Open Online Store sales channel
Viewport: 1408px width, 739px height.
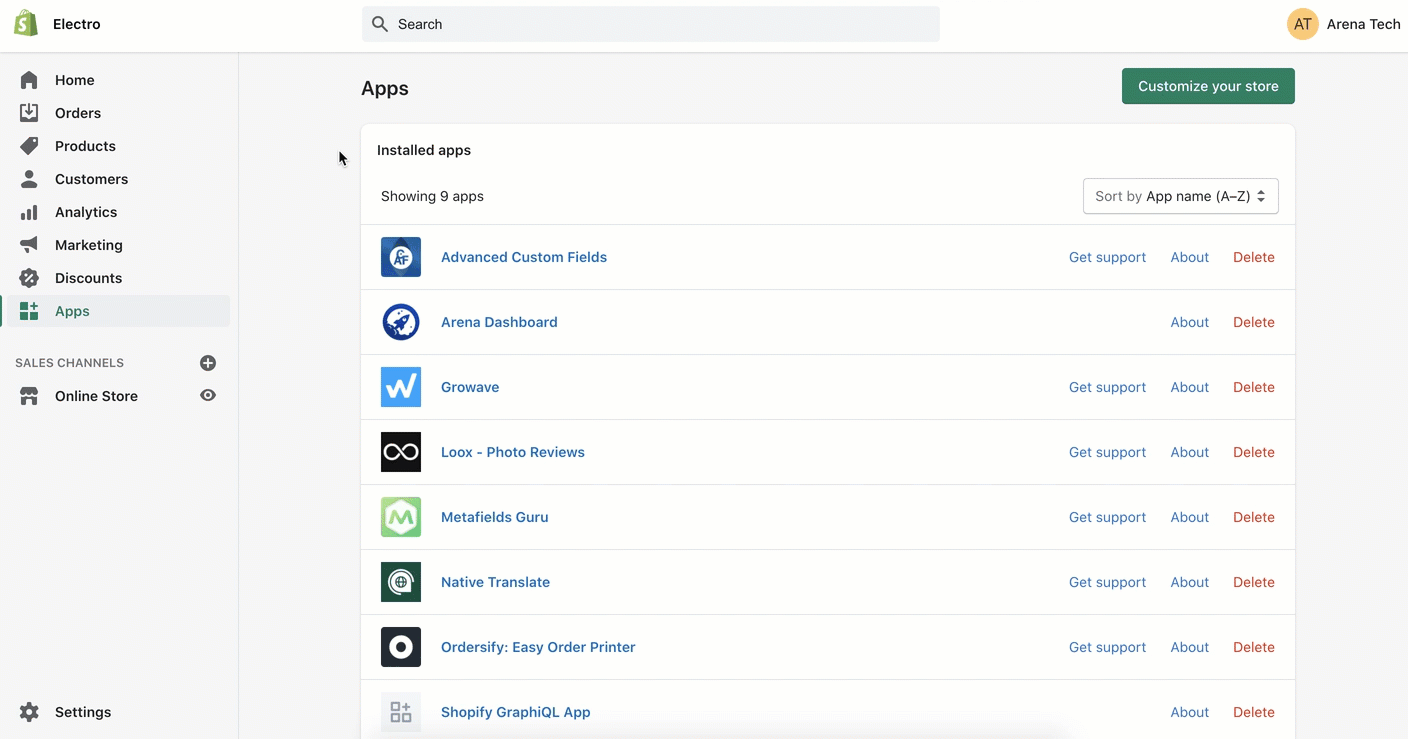(96, 396)
